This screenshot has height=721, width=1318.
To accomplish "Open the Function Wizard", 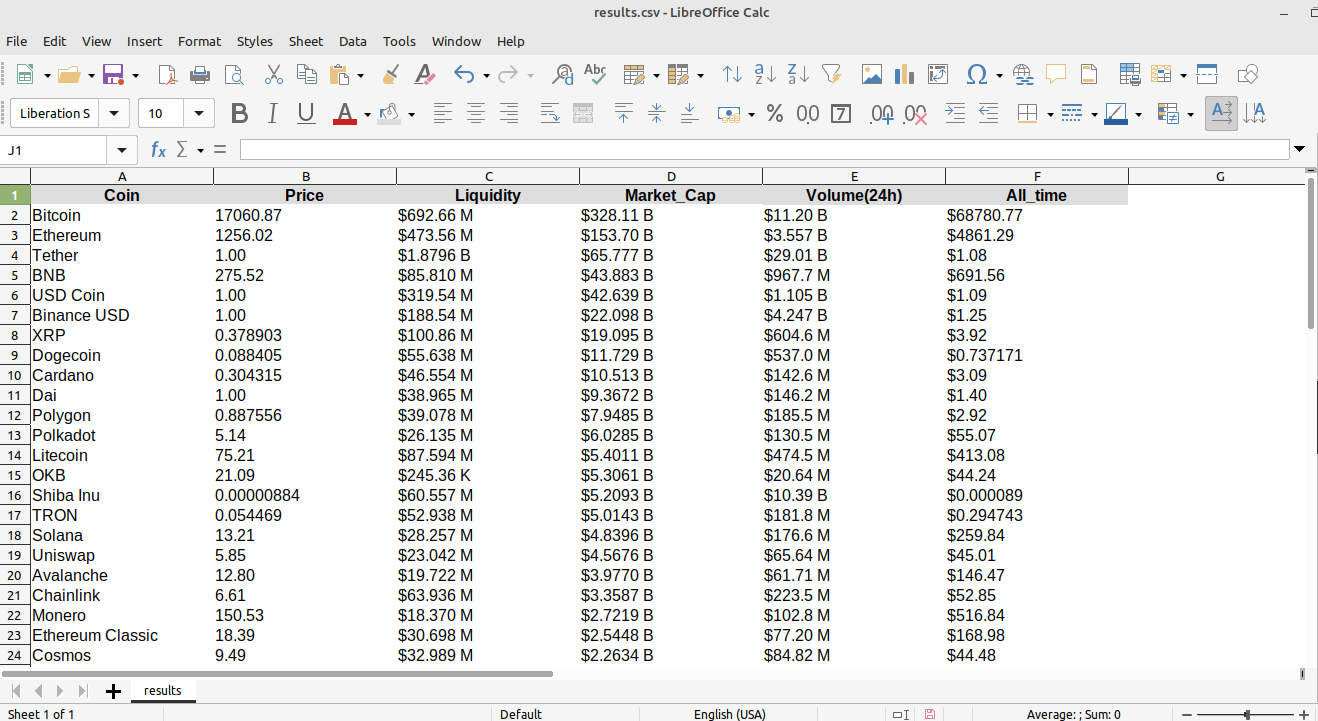I will click(158, 150).
